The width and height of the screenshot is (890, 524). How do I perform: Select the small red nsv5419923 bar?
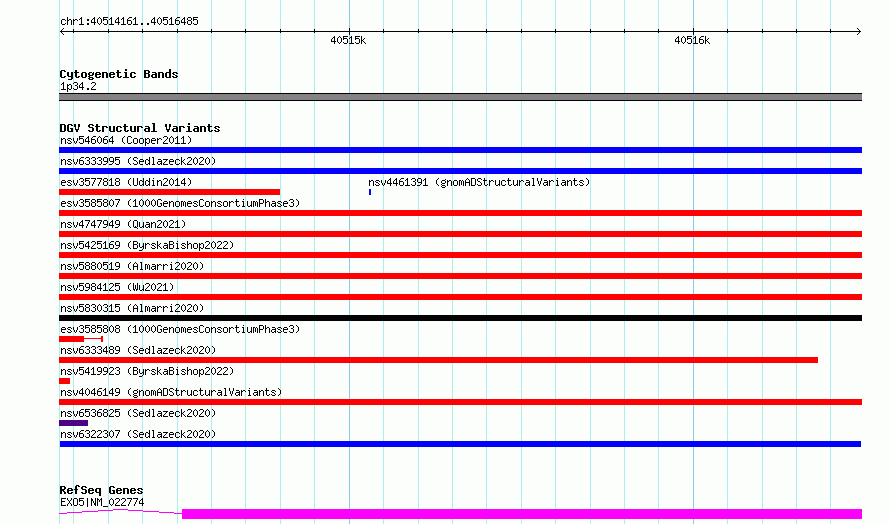64,381
